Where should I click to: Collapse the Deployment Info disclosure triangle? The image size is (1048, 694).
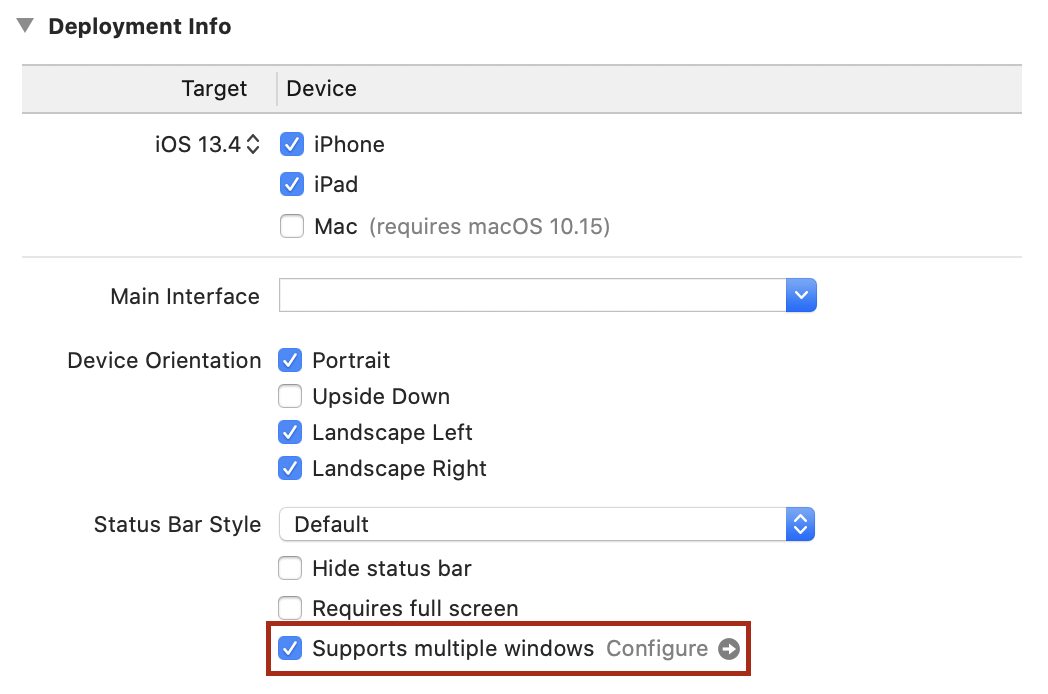pyautogui.click(x=25, y=26)
